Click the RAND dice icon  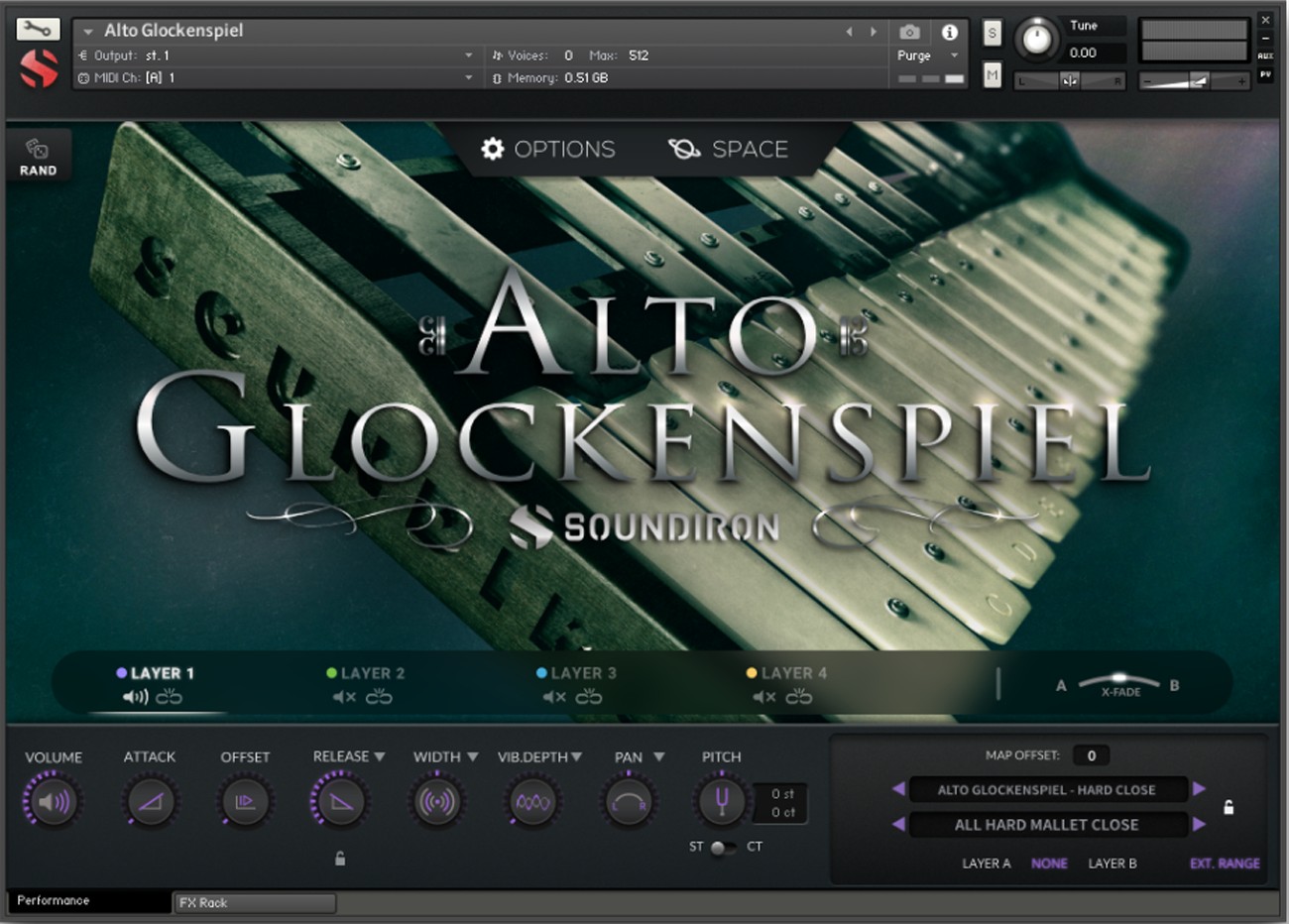tap(38, 149)
